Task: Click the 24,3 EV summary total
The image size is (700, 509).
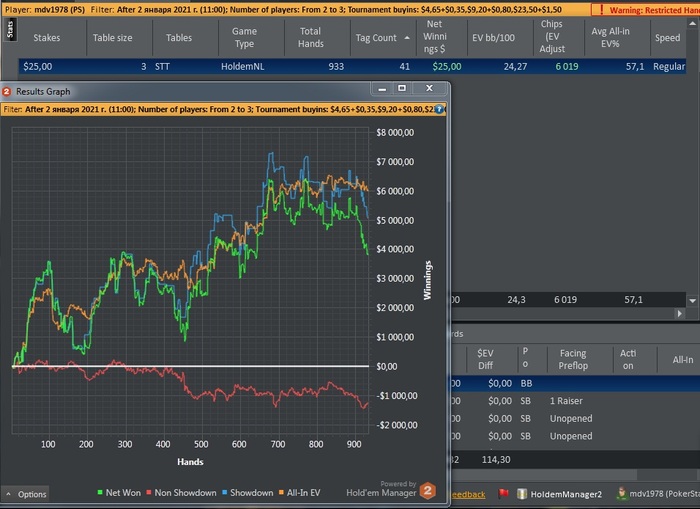Action: (x=516, y=300)
